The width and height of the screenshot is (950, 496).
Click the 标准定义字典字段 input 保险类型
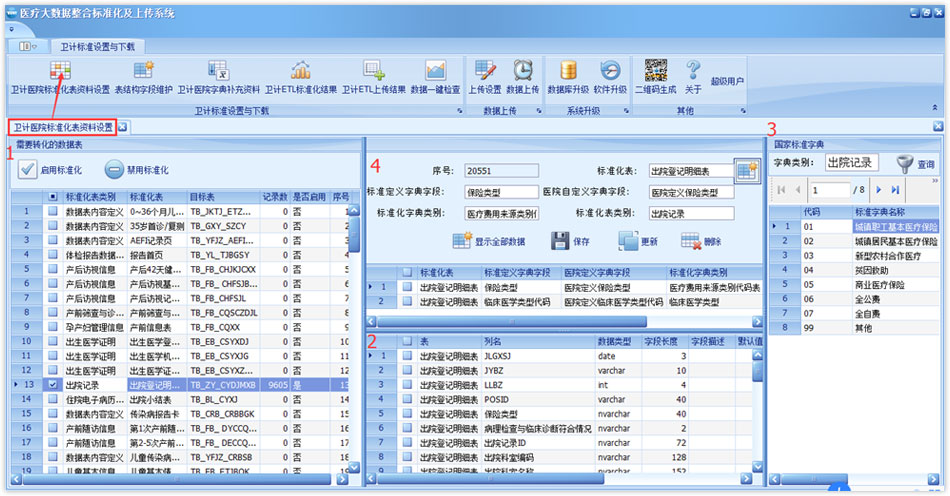[x=501, y=192]
